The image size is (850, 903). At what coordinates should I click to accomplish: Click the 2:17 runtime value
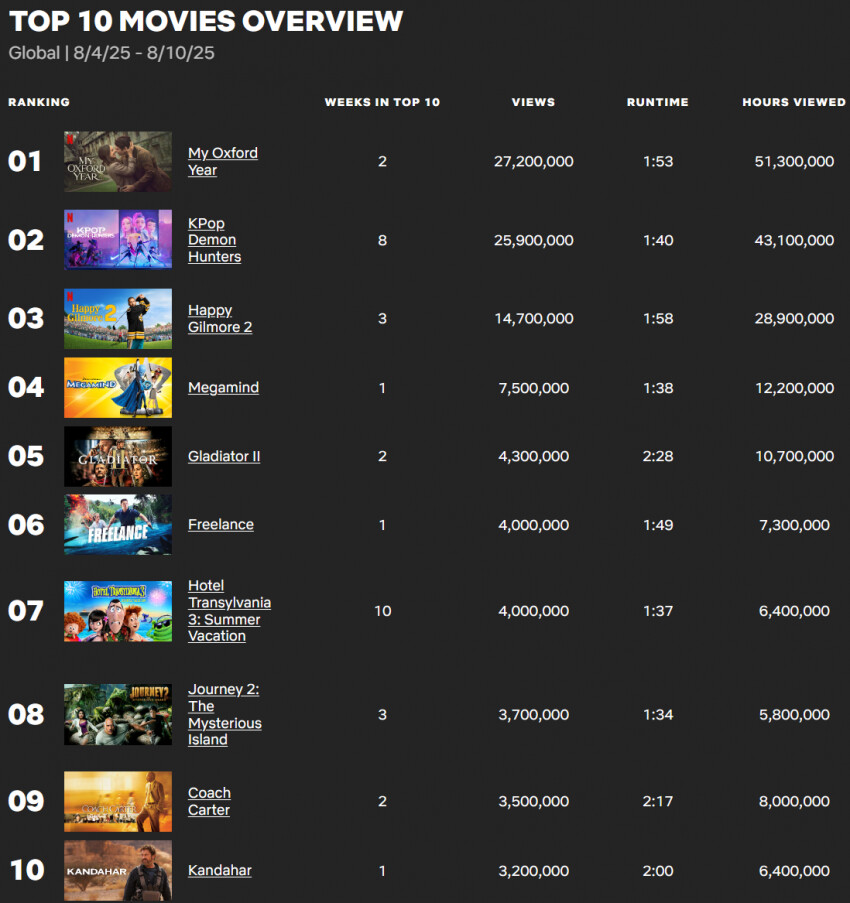coord(658,801)
